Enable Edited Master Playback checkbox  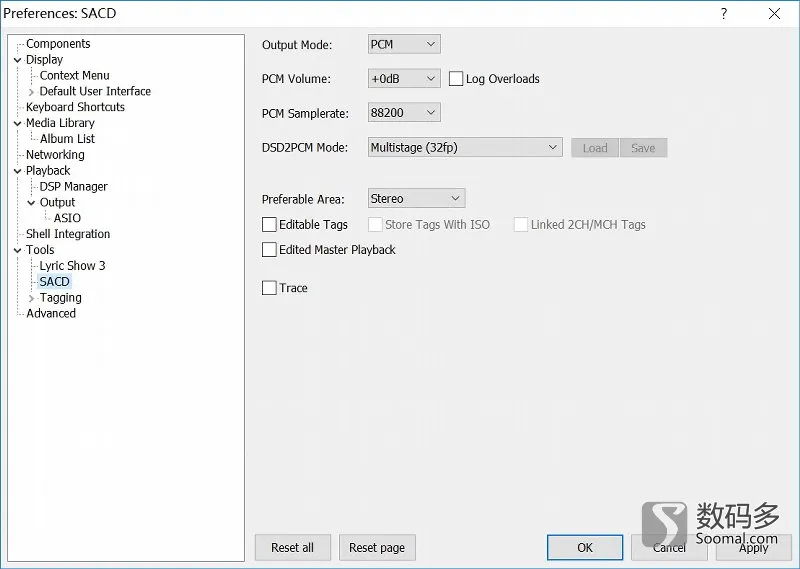[x=269, y=250]
